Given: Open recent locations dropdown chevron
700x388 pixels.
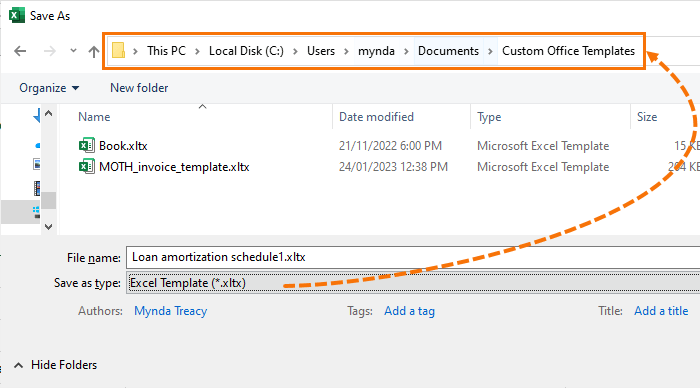Looking at the screenshot, I should [x=73, y=50].
